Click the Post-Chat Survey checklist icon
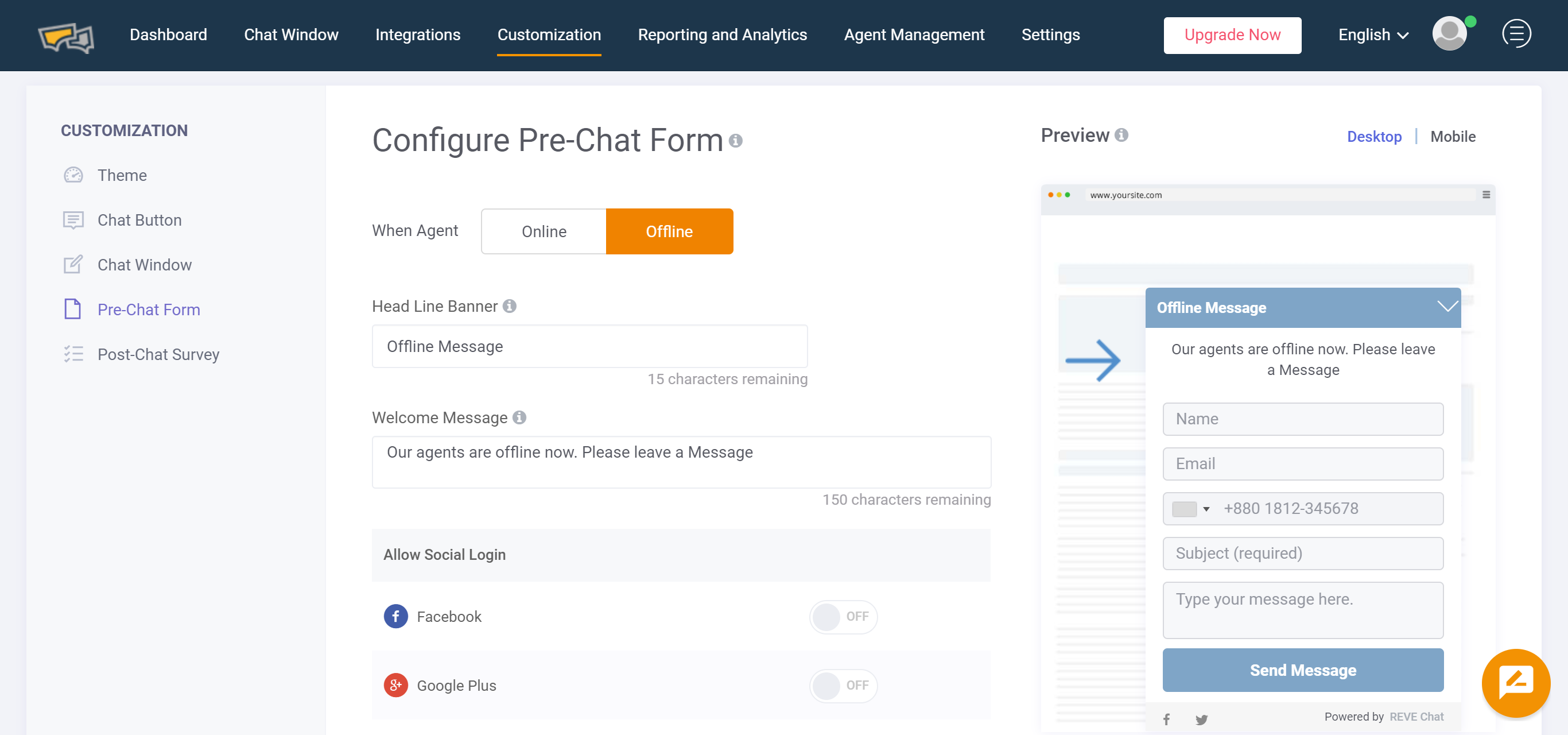This screenshot has height=735, width=1568. click(73, 354)
